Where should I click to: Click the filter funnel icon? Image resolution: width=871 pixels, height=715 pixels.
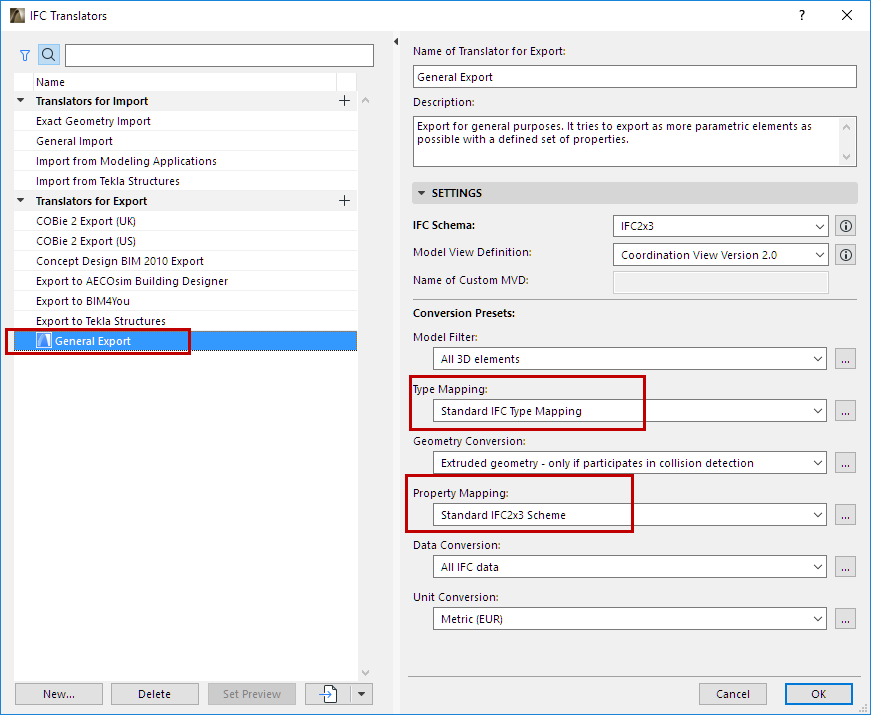25,56
